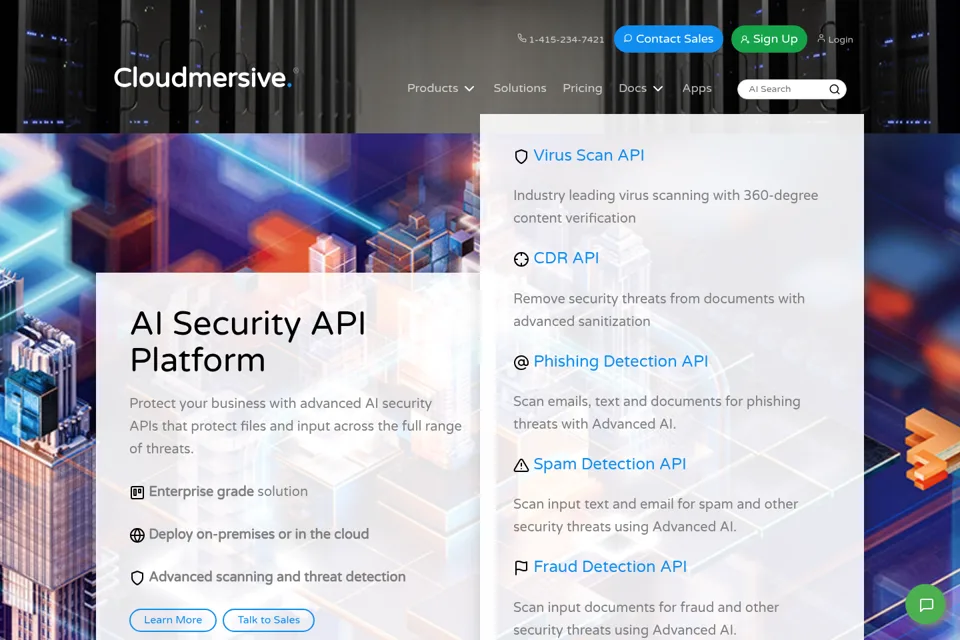Image resolution: width=960 pixels, height=640 pixels.
Task: Click the phone icon beside 1-415-234-7421
Action: 522,39
